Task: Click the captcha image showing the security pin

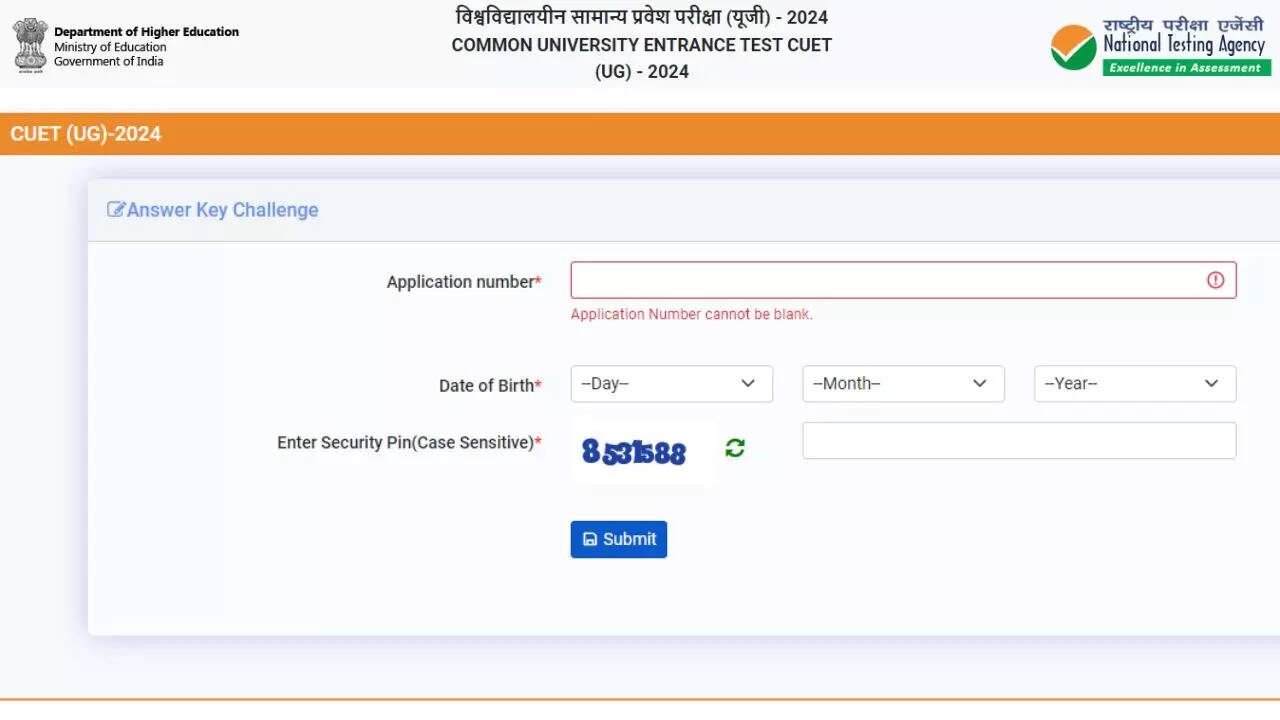Action: pos(634,453)
